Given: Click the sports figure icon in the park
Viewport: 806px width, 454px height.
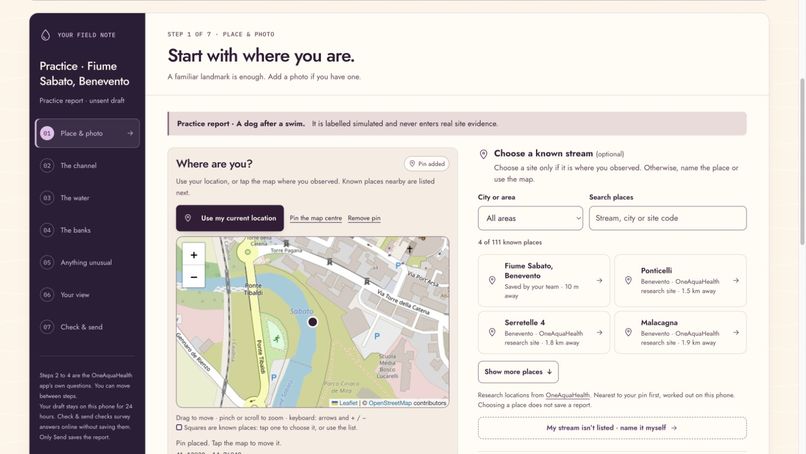Looking at the screenshot, I should 277,338.
